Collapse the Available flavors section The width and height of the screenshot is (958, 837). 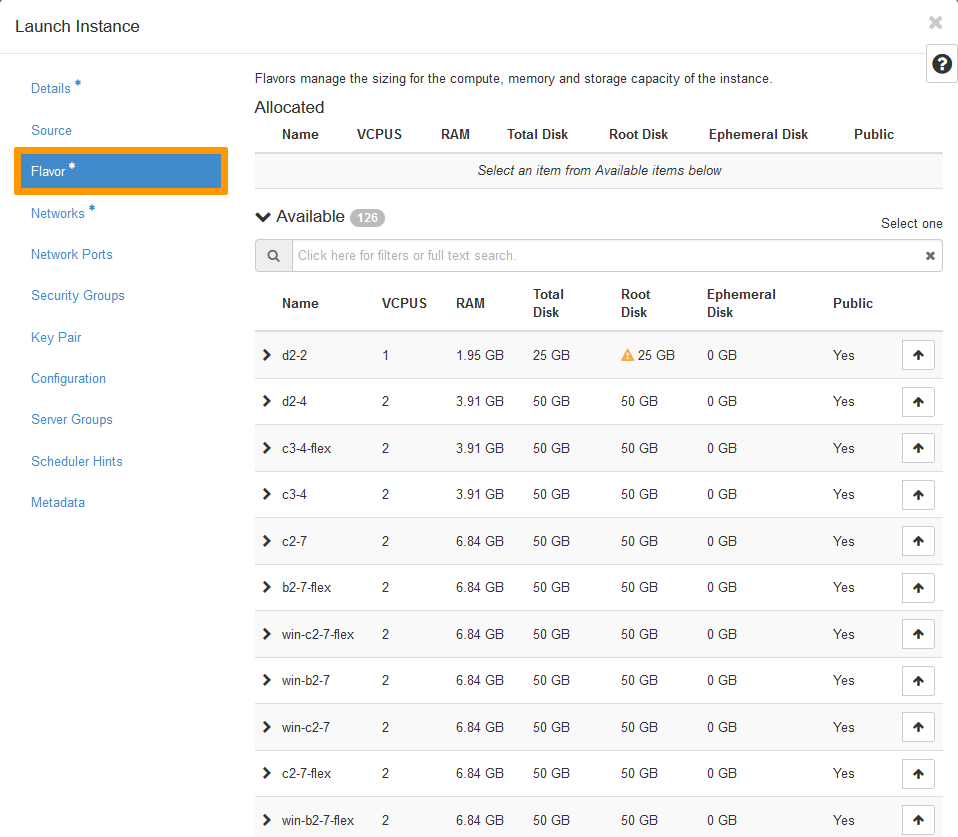(263, 217)
